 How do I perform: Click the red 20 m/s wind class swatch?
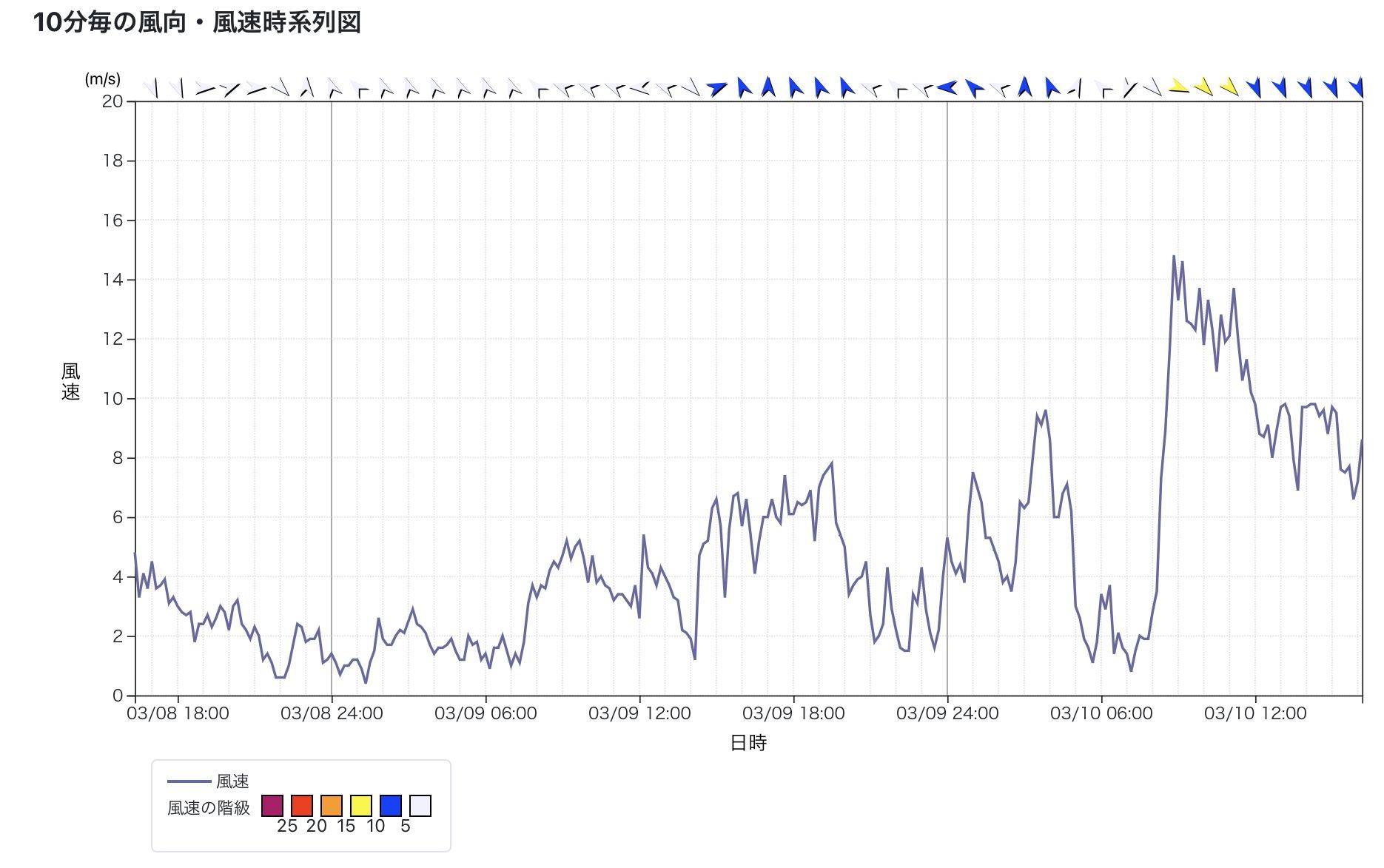302,806
